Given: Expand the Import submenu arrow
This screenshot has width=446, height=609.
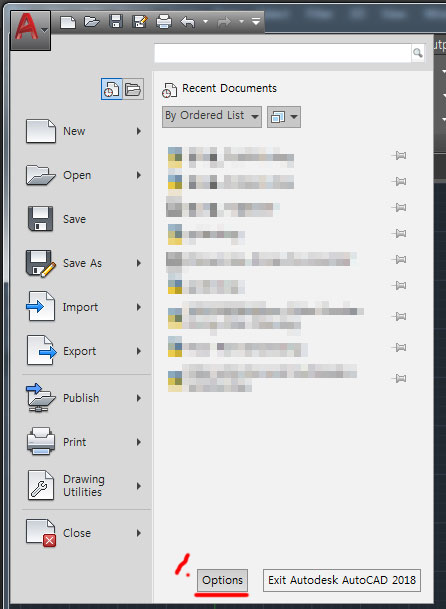Looking at the screenshot, I should pos(139,307).
